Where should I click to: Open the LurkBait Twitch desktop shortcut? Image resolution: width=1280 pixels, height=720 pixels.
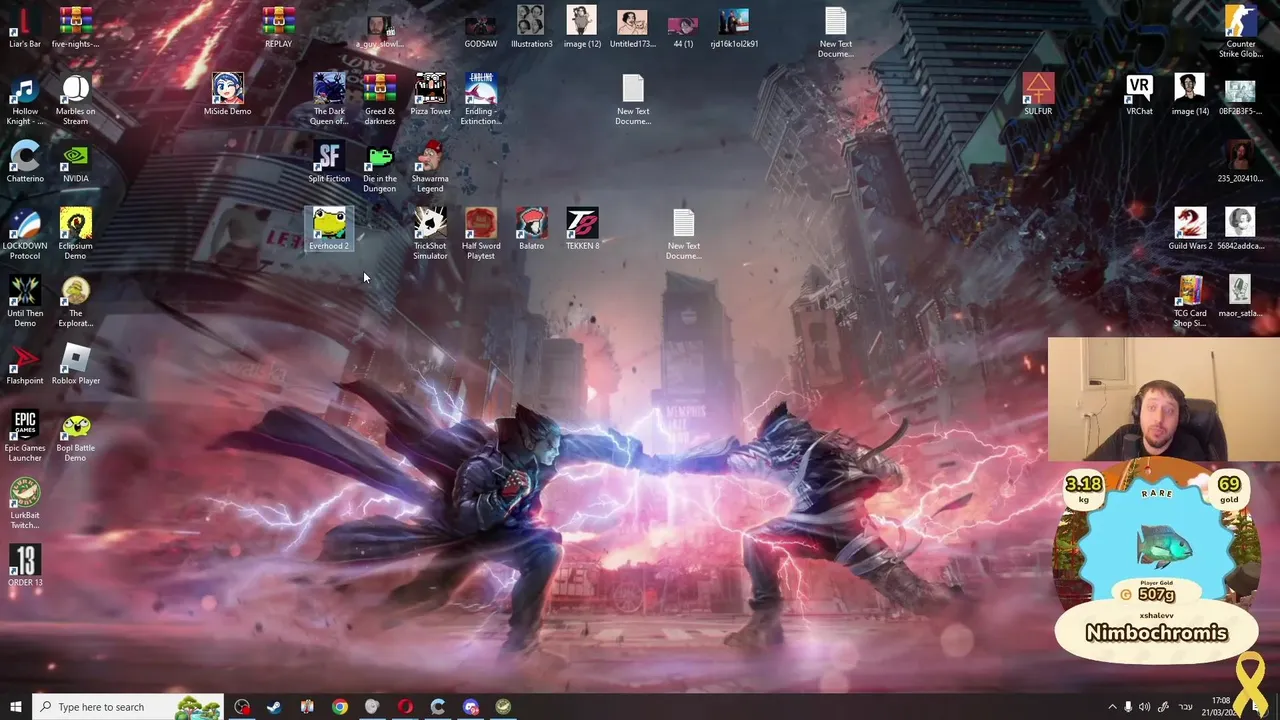pos(25,505)
